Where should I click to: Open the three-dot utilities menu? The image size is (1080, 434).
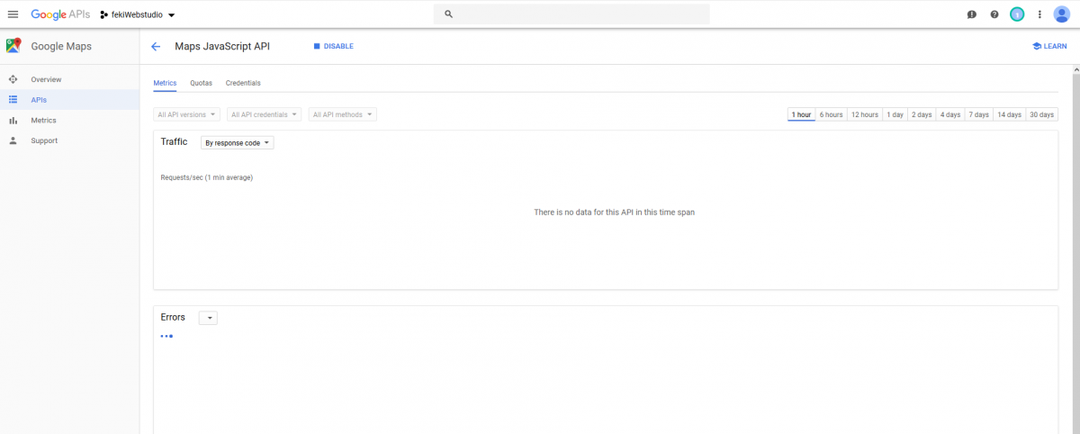[x=1039, y=14]
